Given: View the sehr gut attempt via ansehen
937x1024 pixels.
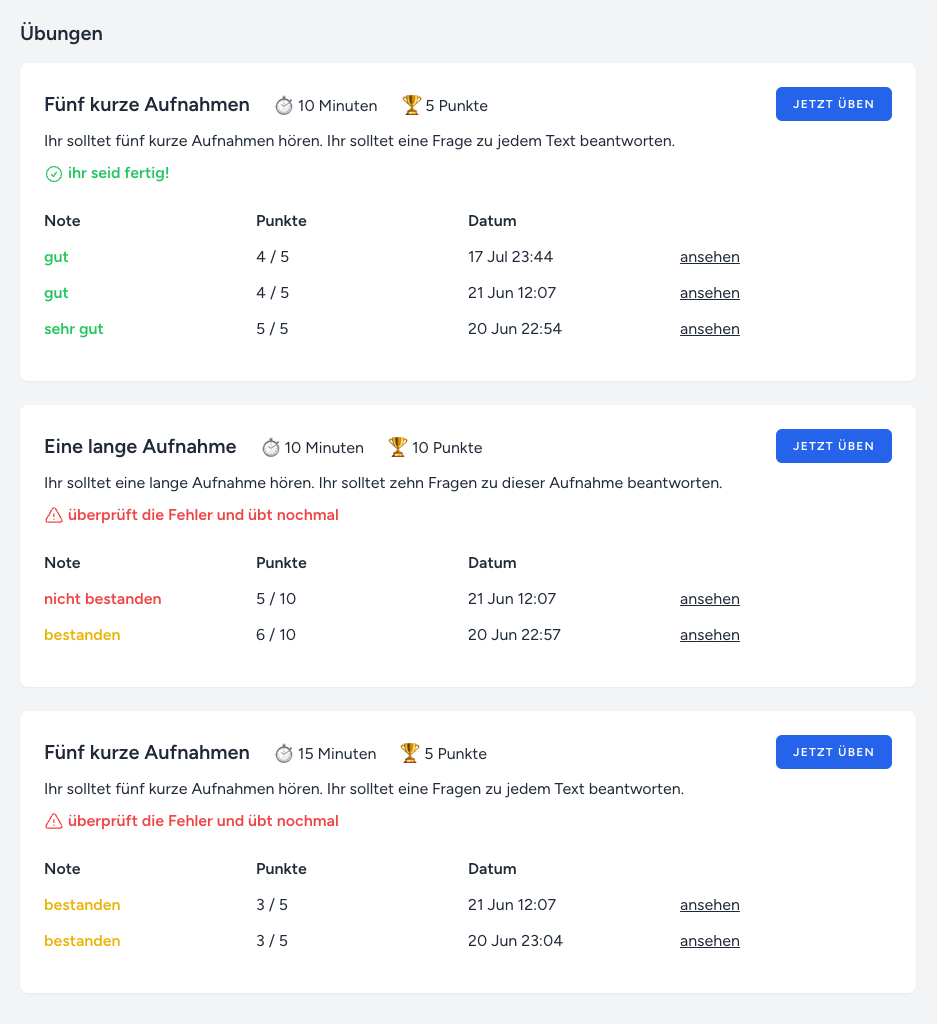Looking at the screenshot, I should 709,329.
